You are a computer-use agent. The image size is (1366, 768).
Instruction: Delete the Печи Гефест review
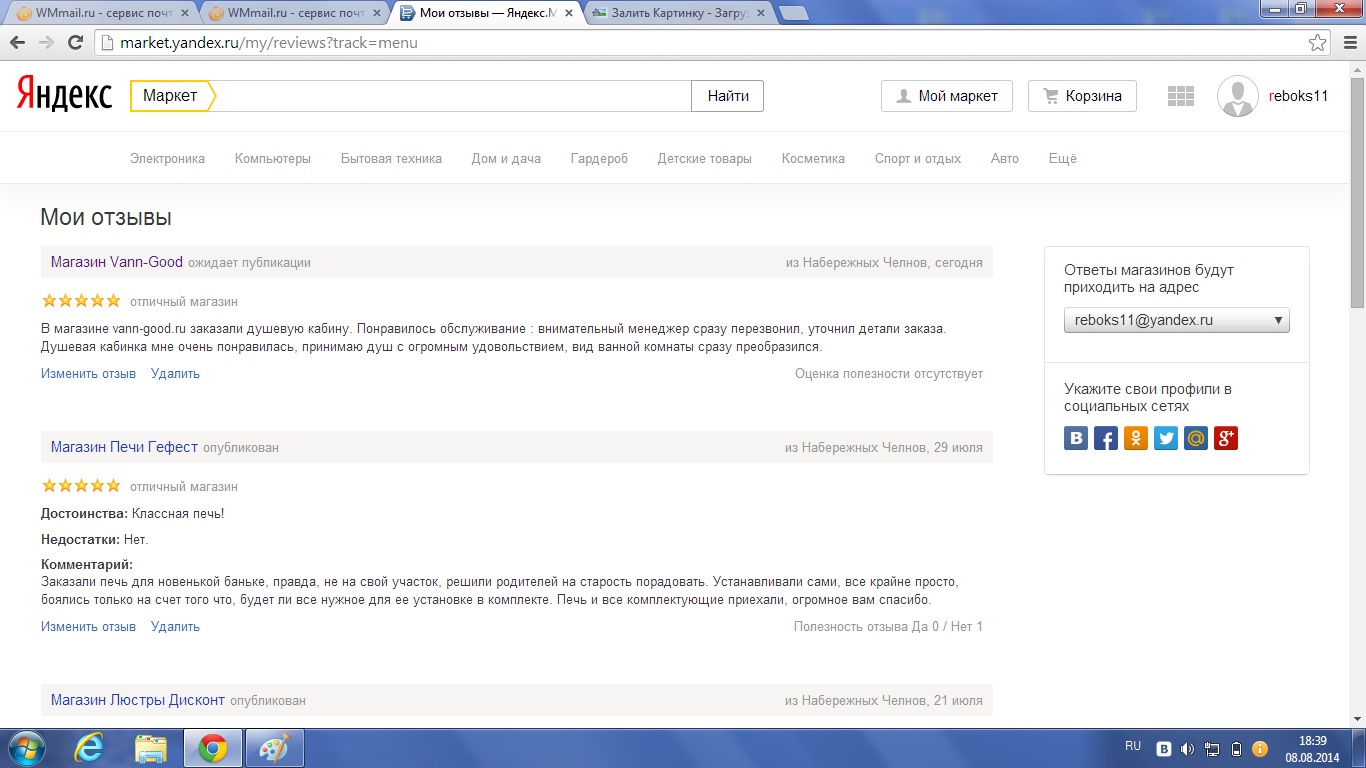(175, 626)
